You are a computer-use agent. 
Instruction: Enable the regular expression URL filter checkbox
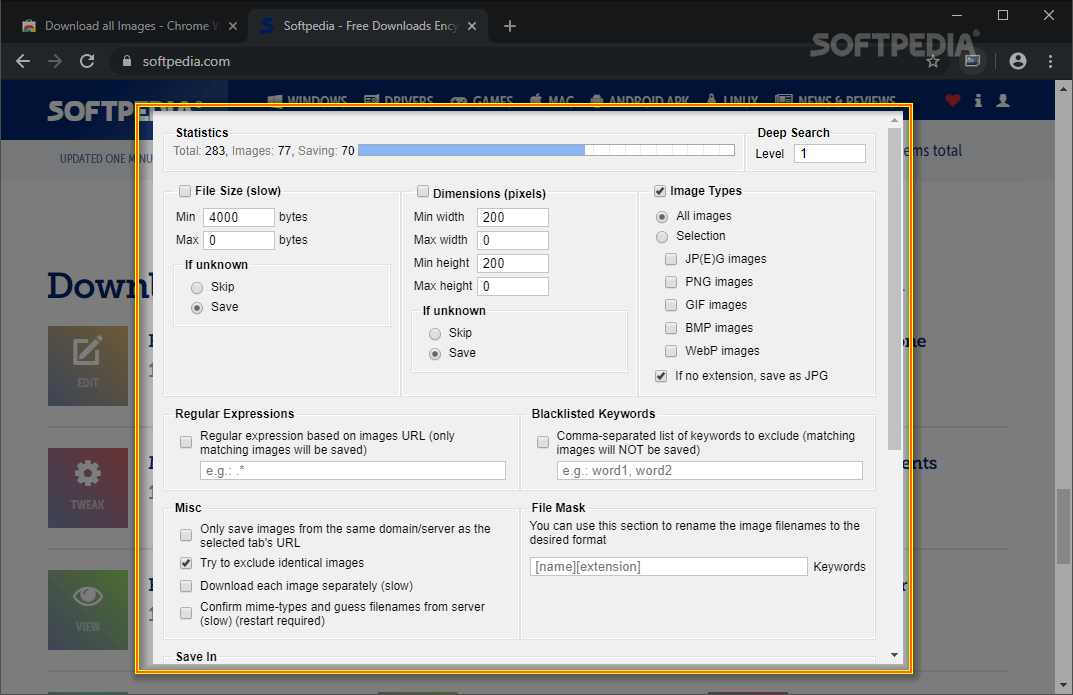click(x=186, y=443)
